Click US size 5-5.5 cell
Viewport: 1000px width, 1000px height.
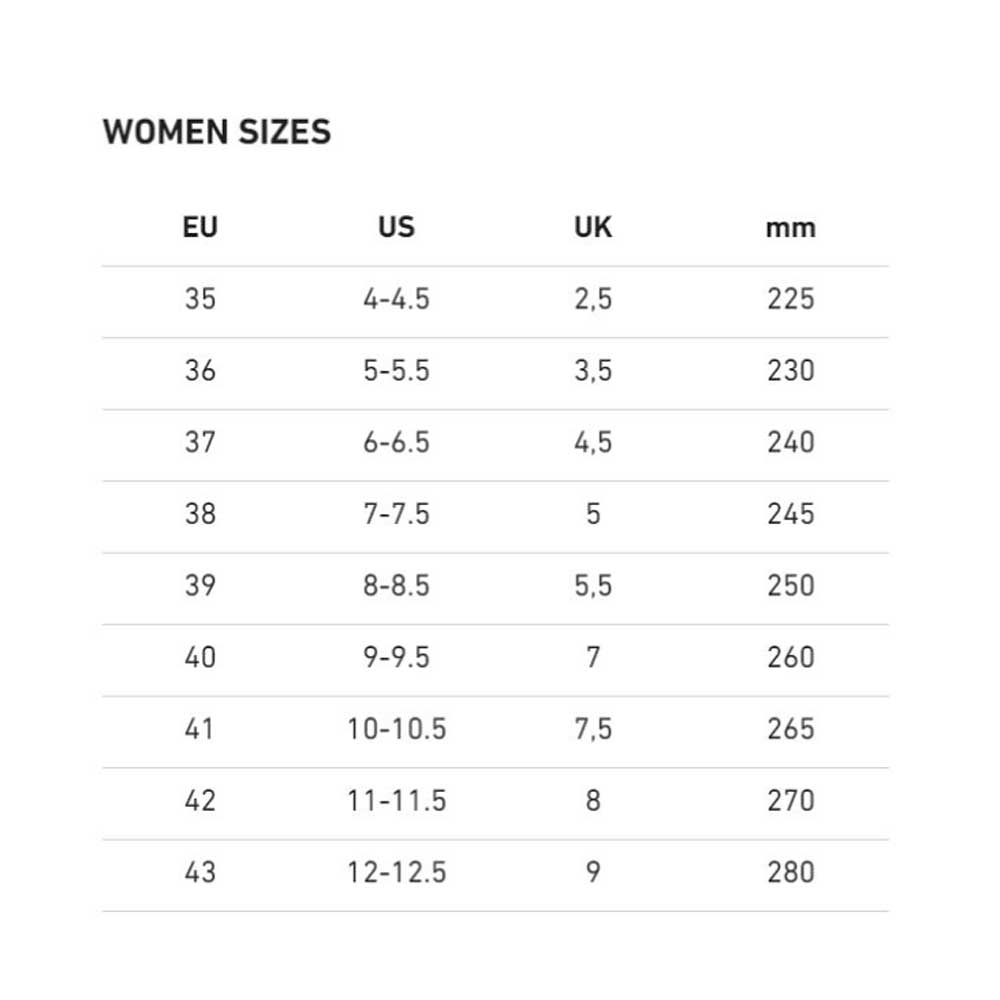point(397,371)
